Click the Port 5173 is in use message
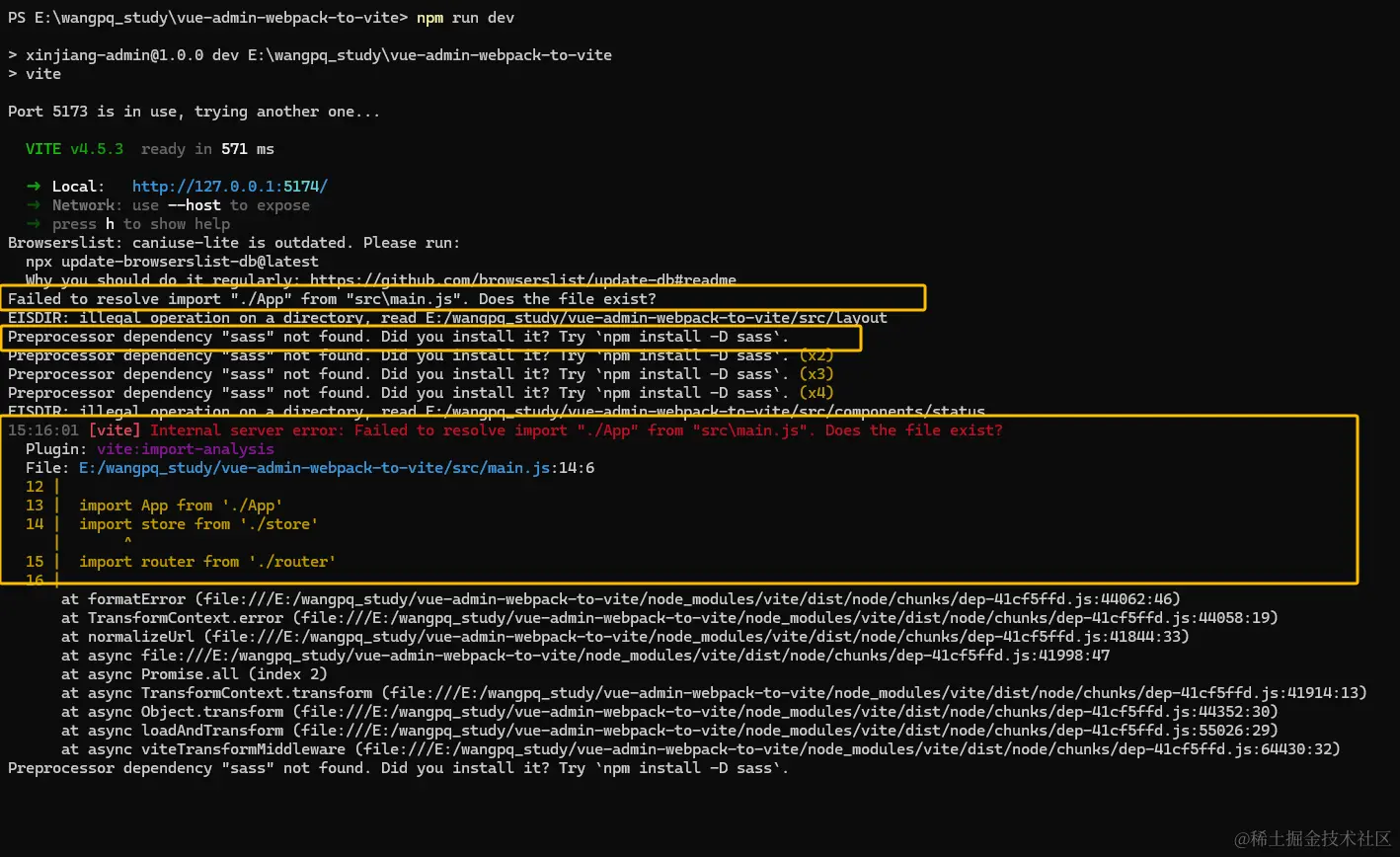The image size is (1400, 857). (x=194, y=112)
